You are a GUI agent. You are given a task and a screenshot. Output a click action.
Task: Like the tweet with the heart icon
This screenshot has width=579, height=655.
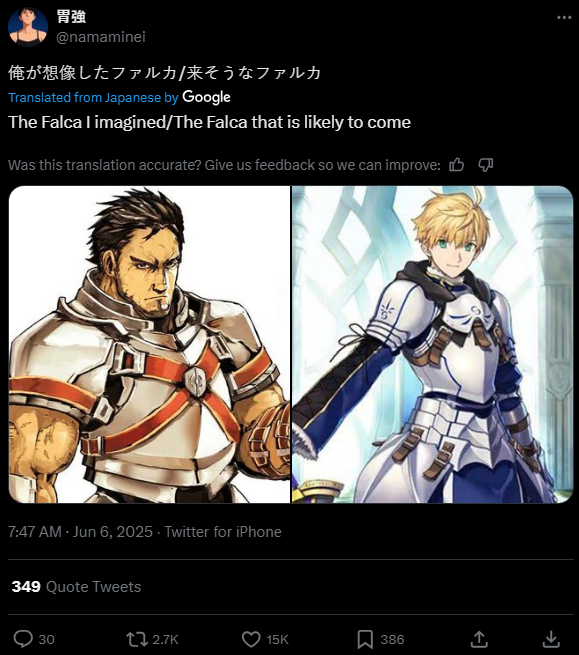251,639
